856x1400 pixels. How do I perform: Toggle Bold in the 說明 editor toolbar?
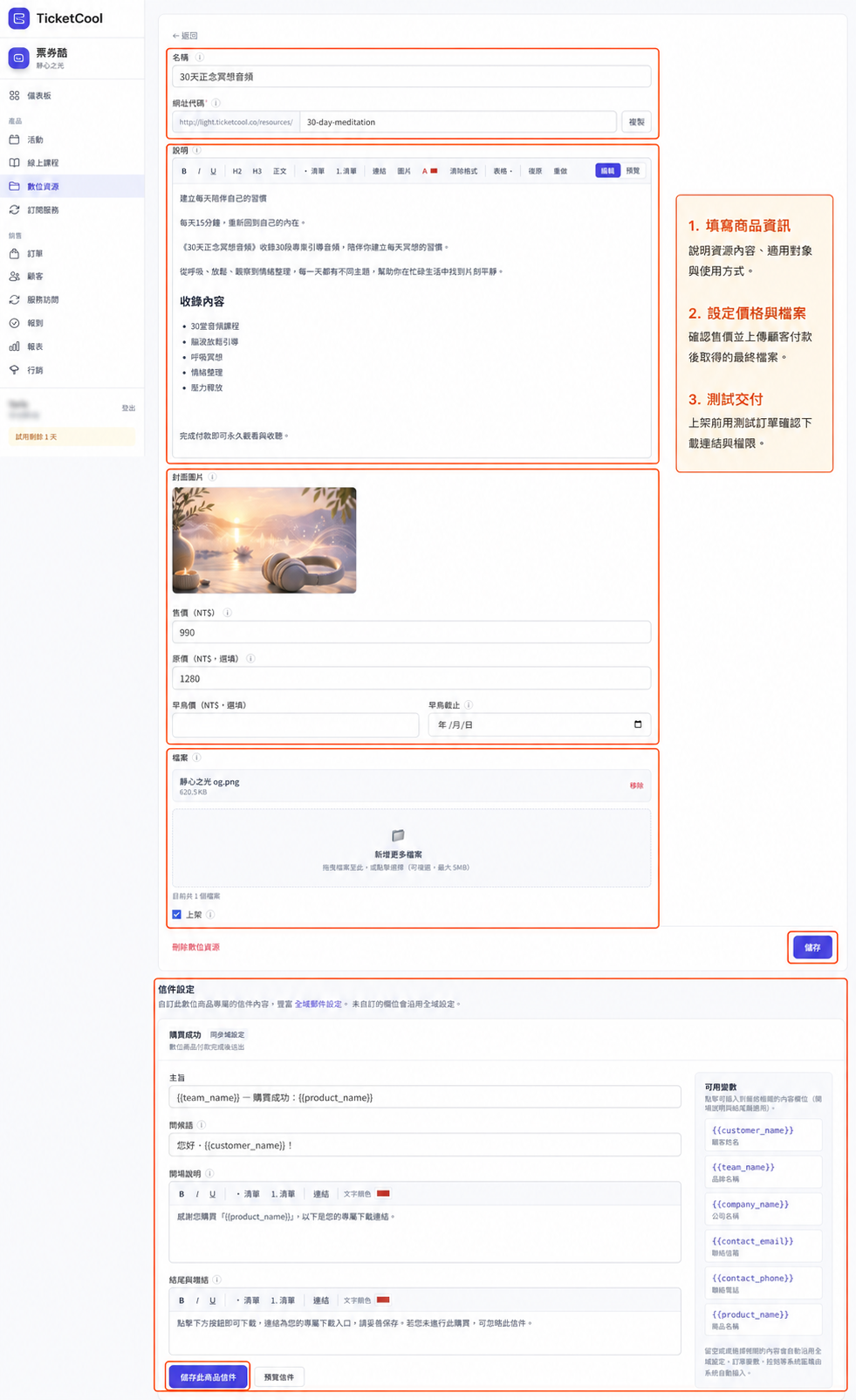click(184, 171)
